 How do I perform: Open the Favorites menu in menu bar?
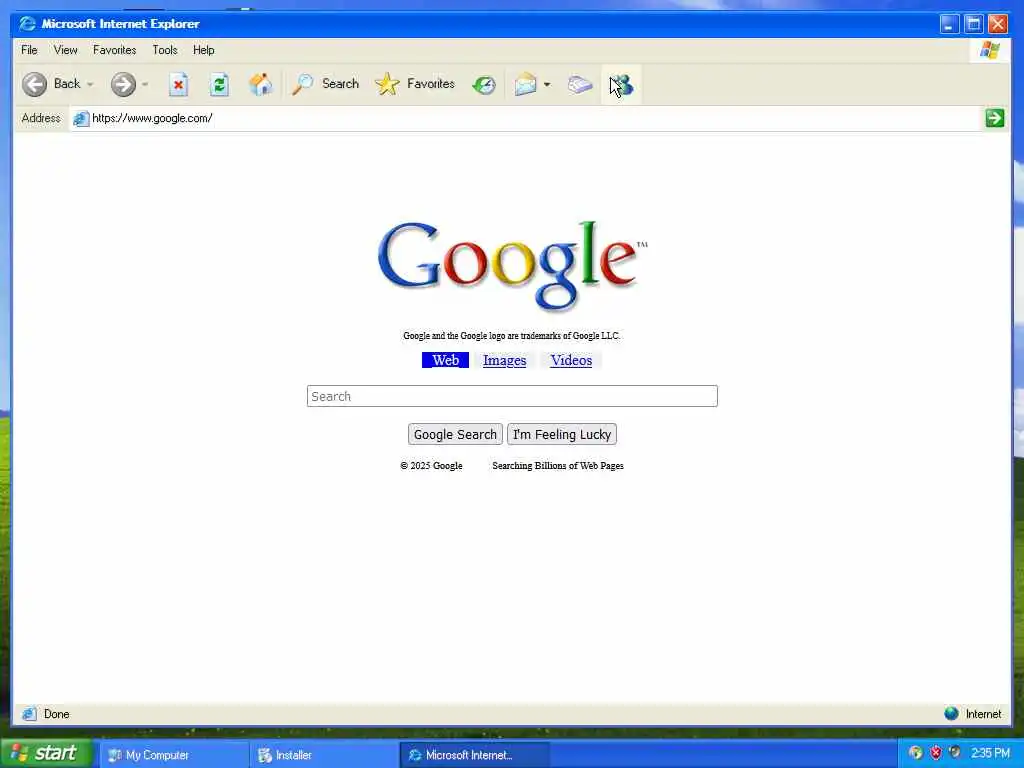tap(114, 50)
